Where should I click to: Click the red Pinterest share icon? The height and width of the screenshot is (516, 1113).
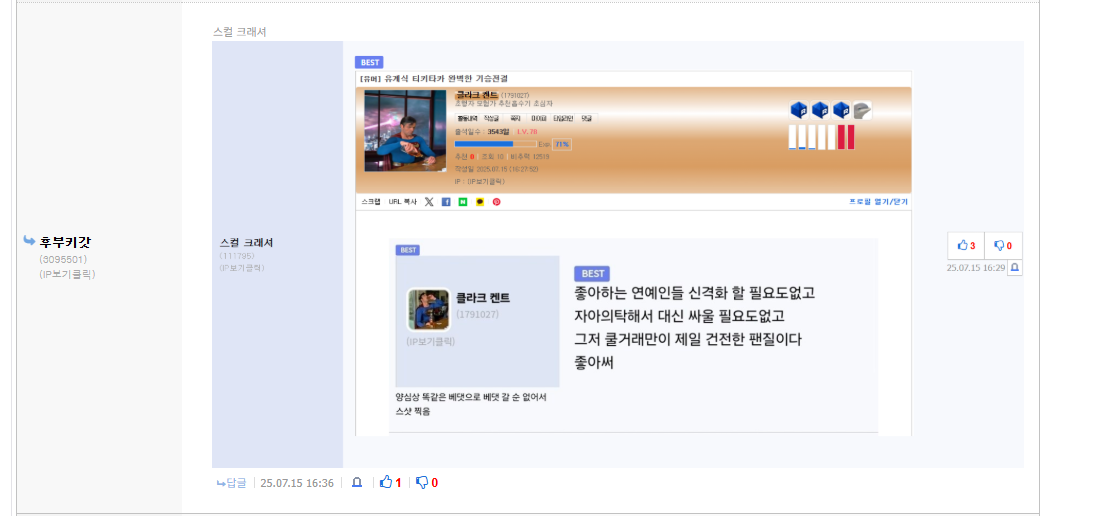point(497,202)
